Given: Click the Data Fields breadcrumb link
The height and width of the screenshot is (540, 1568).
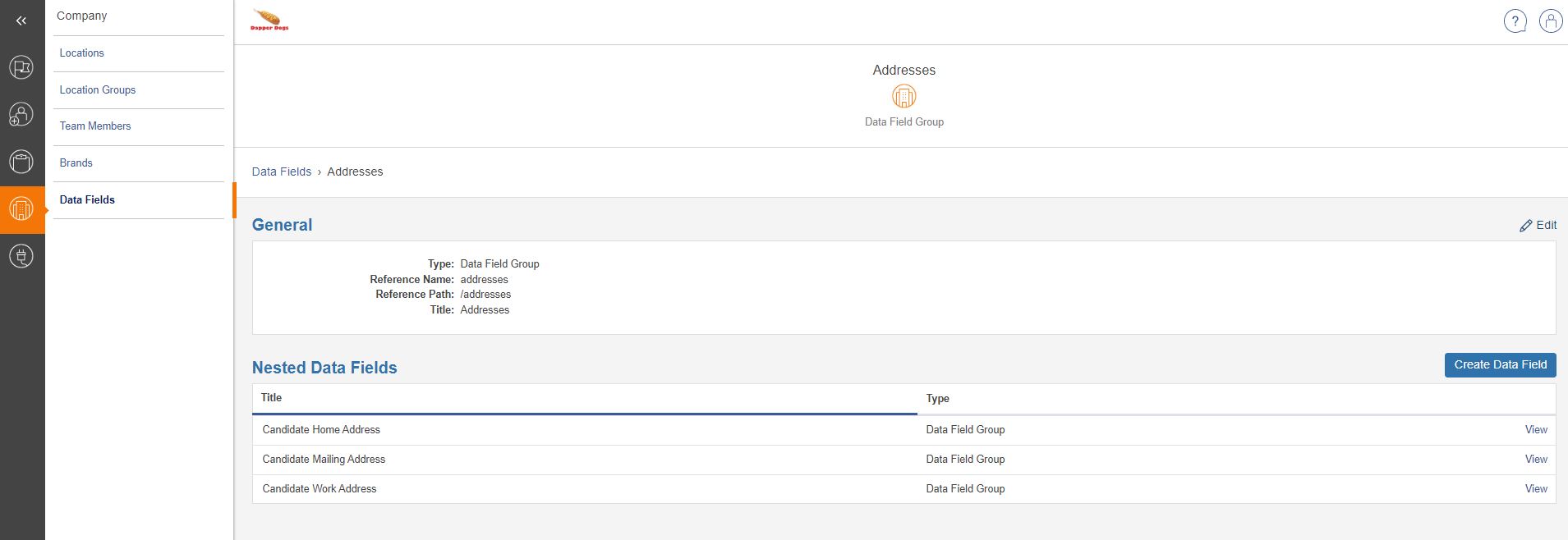Looking at the screenshot, I should point(282,172).
